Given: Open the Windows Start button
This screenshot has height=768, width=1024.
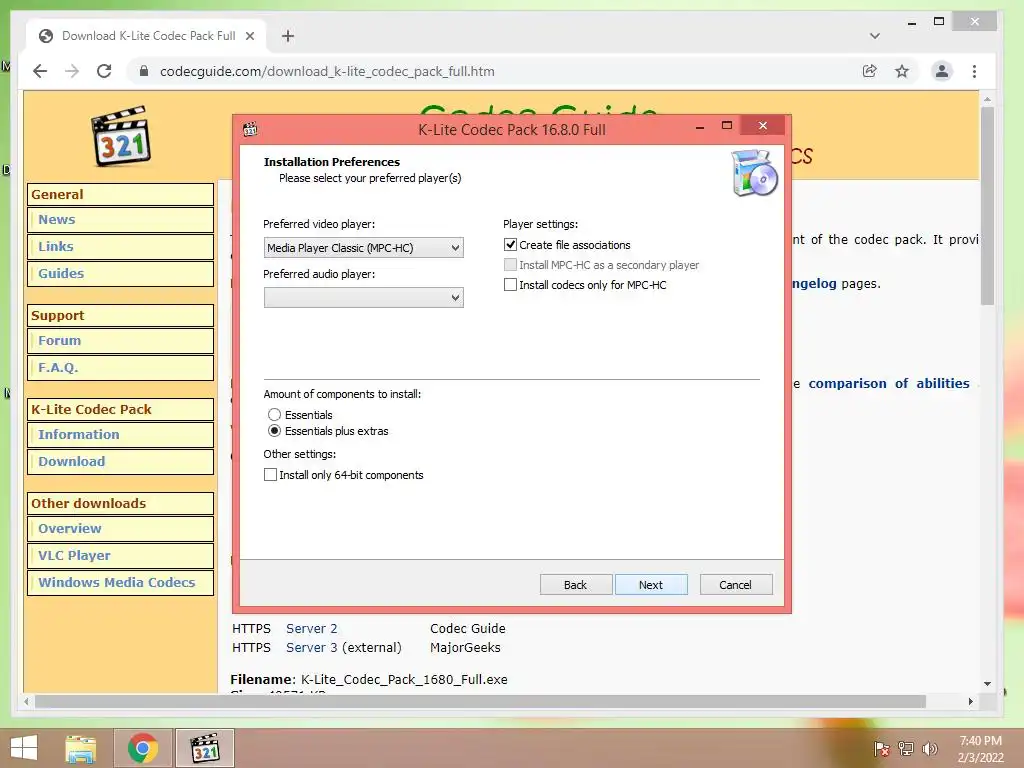Looking at the screenshot, I should [x=24, y=748].
